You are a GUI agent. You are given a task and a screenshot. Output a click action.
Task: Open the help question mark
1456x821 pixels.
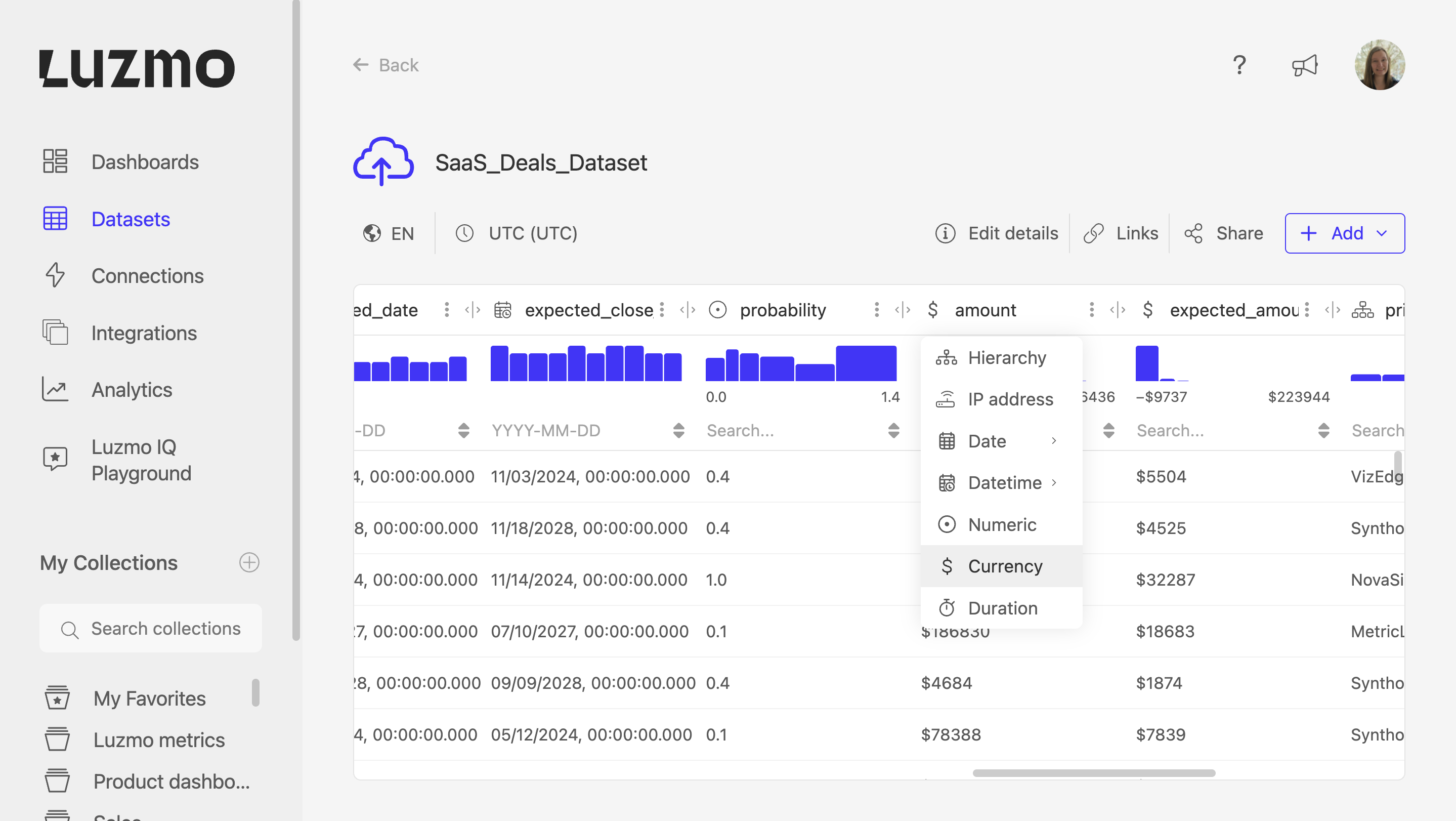pyautogui.click(x=1239, y=65)
